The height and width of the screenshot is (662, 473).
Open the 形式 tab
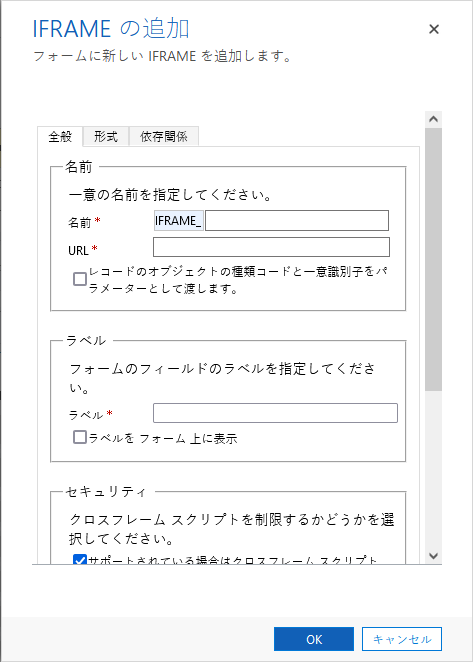click(106, 137)
